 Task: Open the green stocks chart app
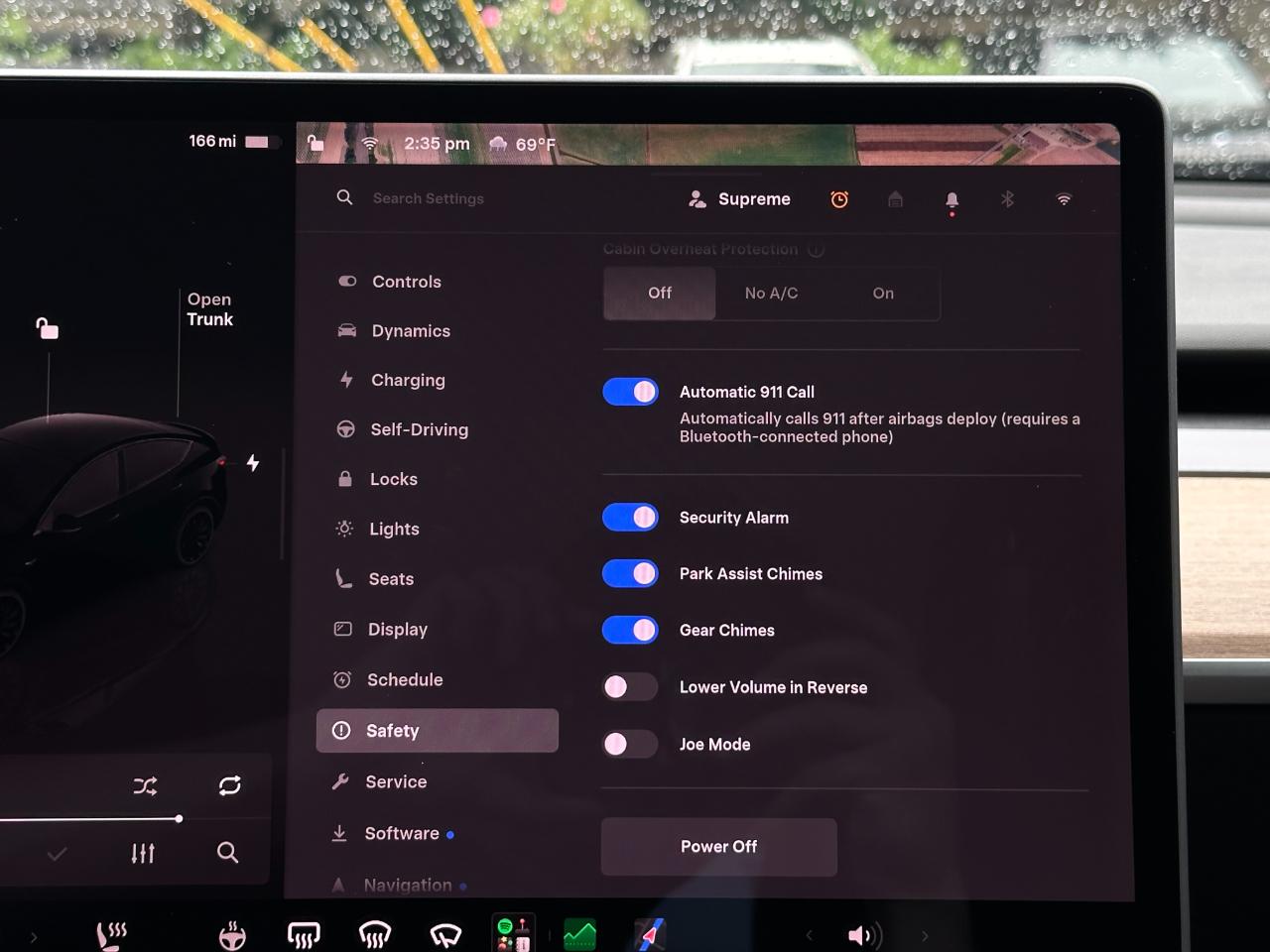click(580, 934)
